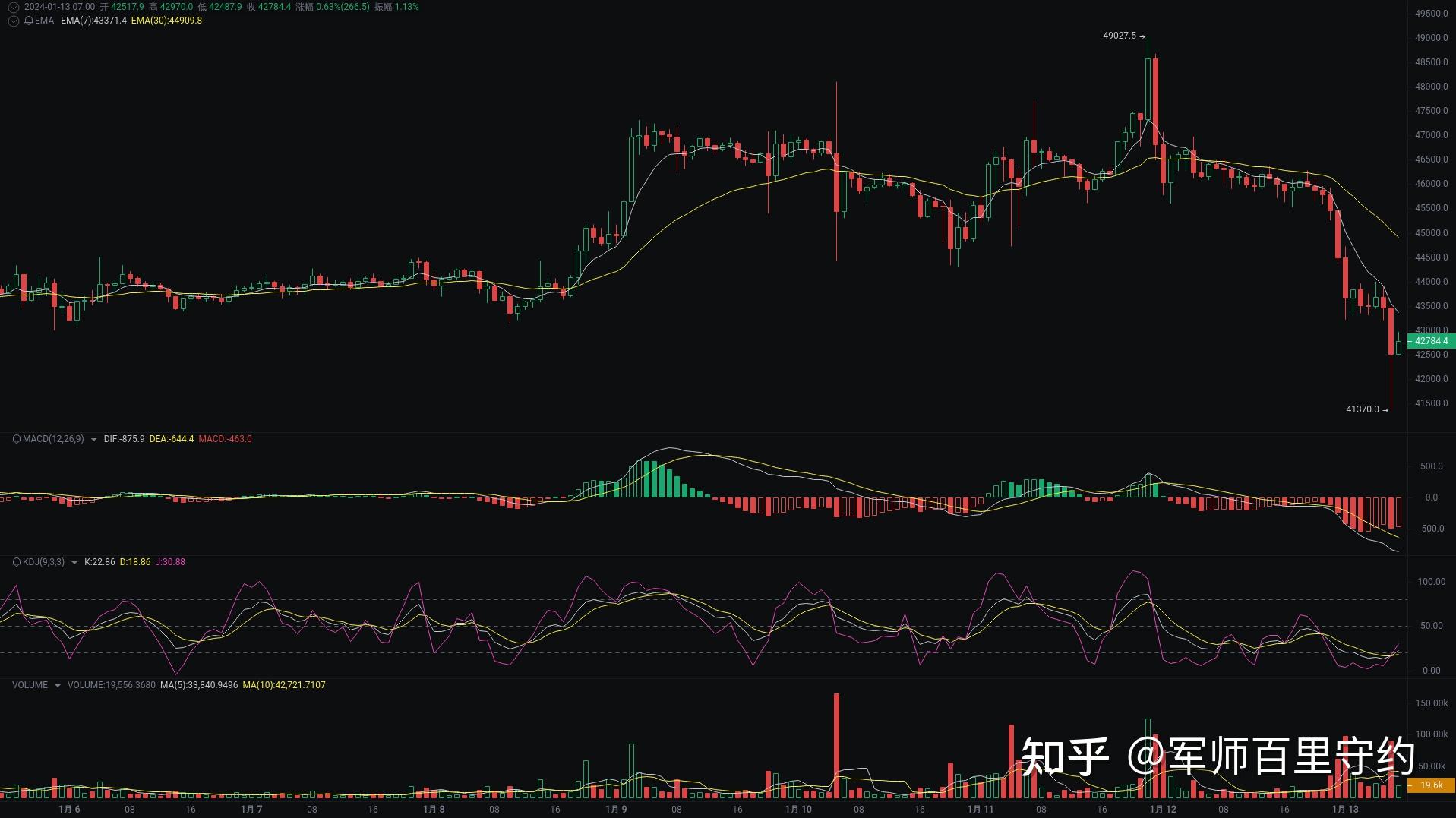Viewport: 1456px width, 818px height.
Task: Click the orange 19.6k volume tag
Action: [x=1431, y=785]
